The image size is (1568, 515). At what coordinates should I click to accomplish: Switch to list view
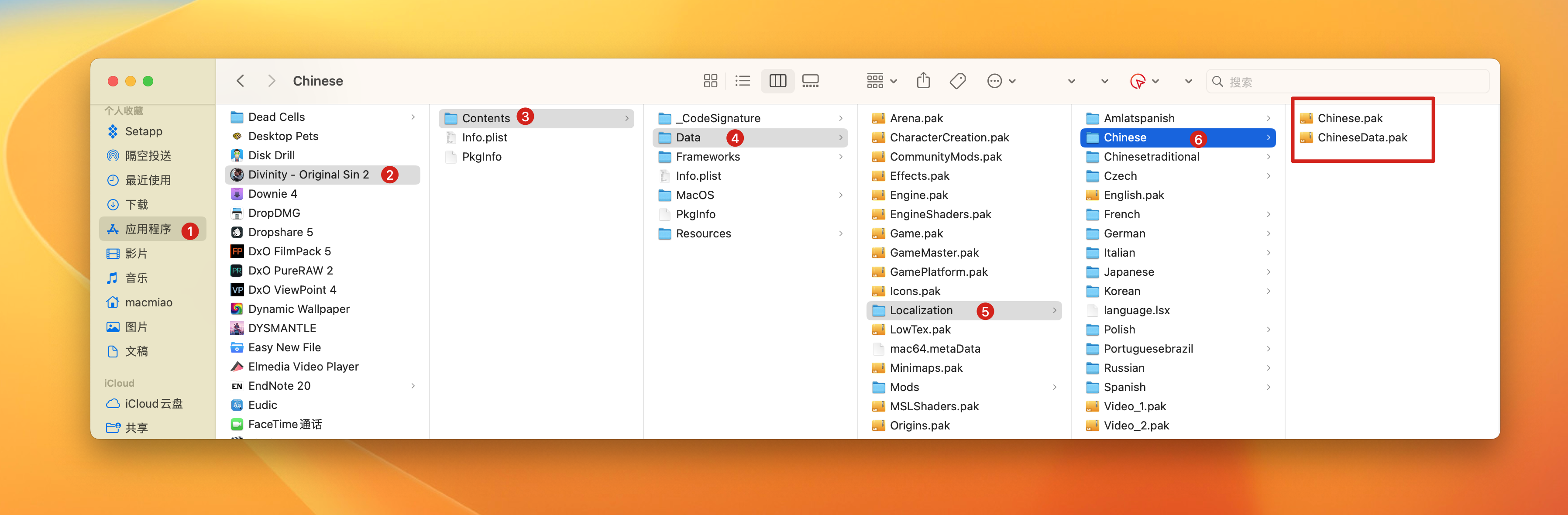pyautogui.click(x=742, y=81)
